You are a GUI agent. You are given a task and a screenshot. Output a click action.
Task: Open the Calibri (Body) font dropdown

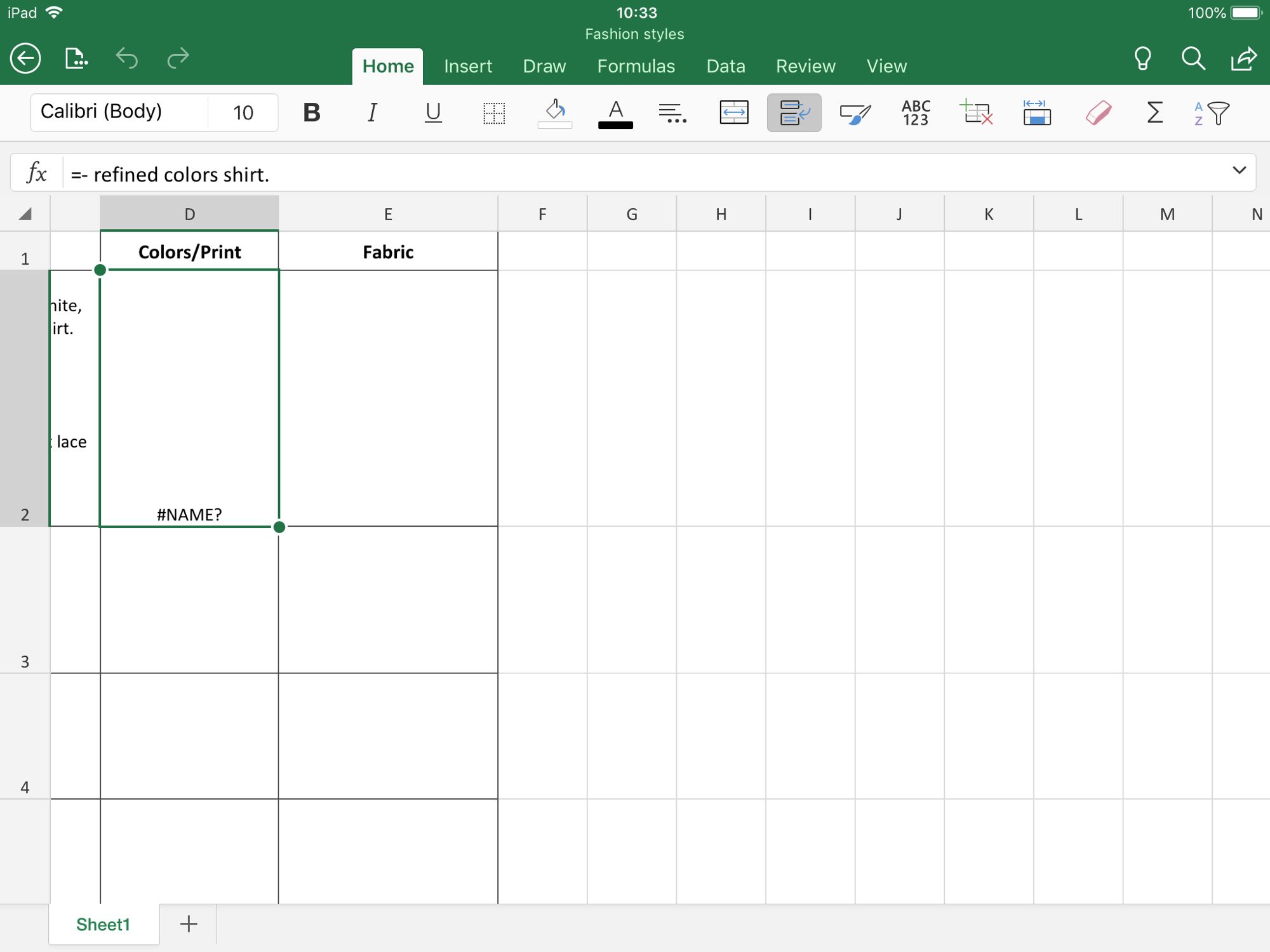tap(119, 112)
